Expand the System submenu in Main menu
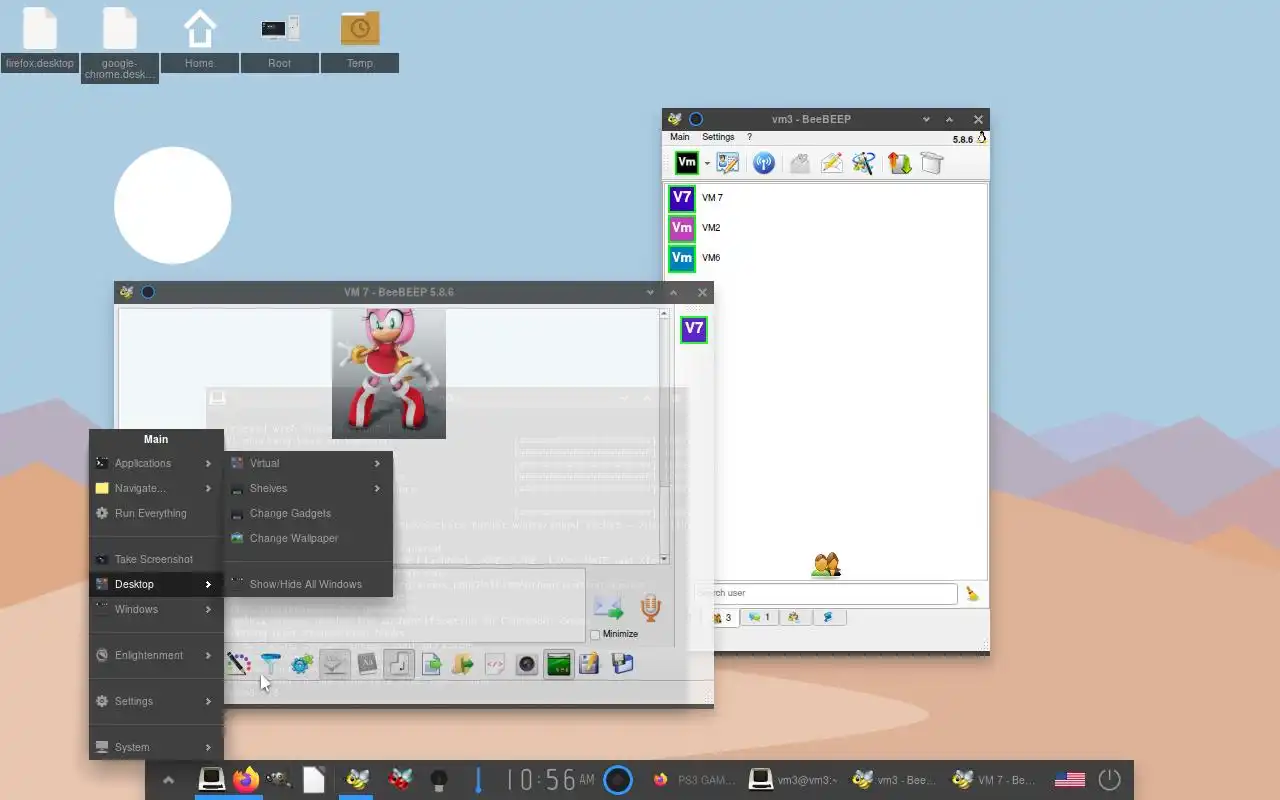Image resolution: width=1280 pixels, height=800 pixels. click(x=156, y=747)
